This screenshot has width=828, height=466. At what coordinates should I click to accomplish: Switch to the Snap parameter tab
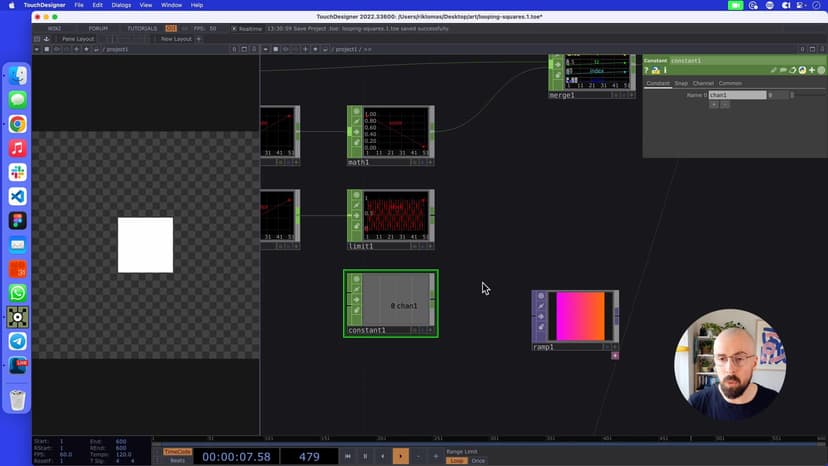681,83
